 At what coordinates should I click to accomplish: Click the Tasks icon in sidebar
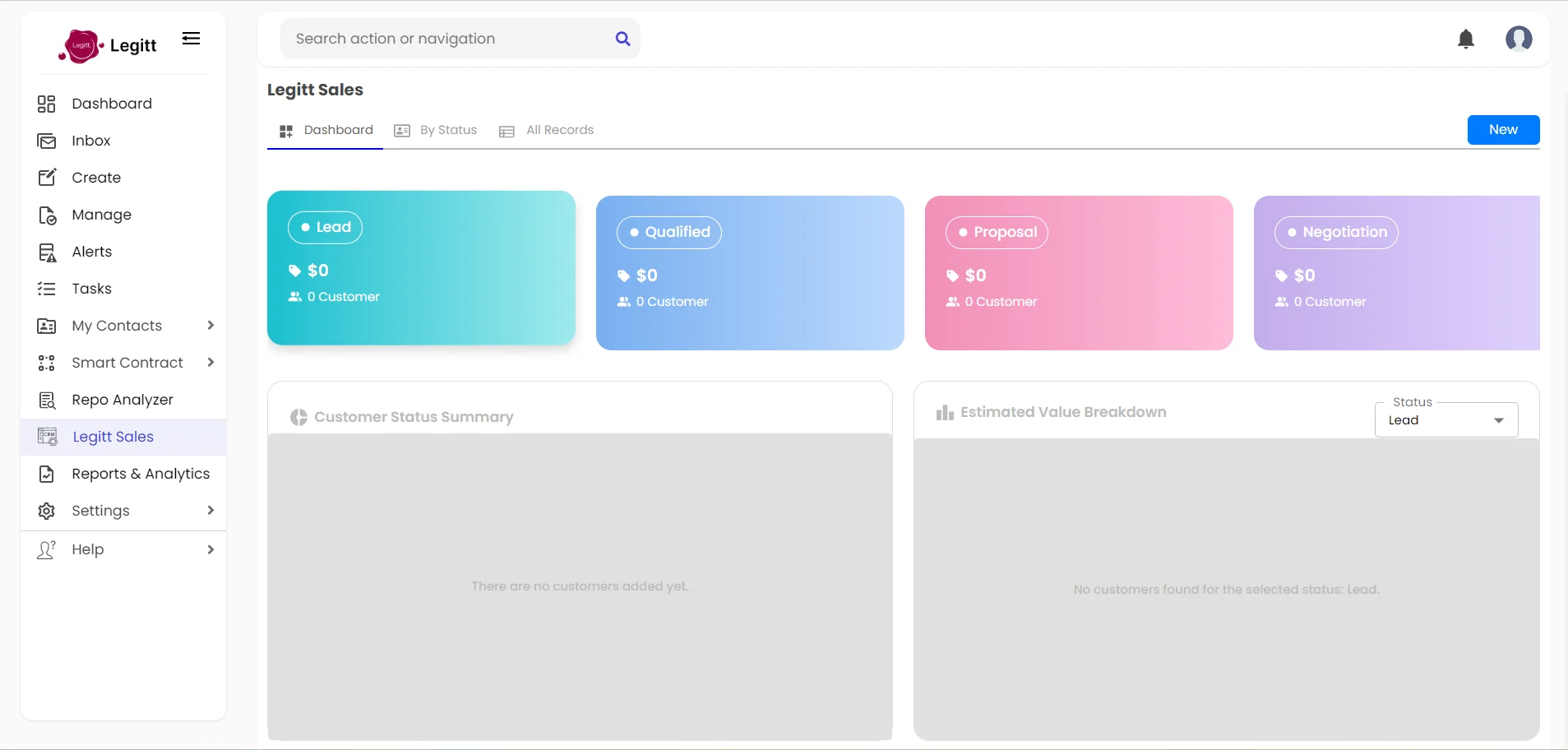pos(46,289)
